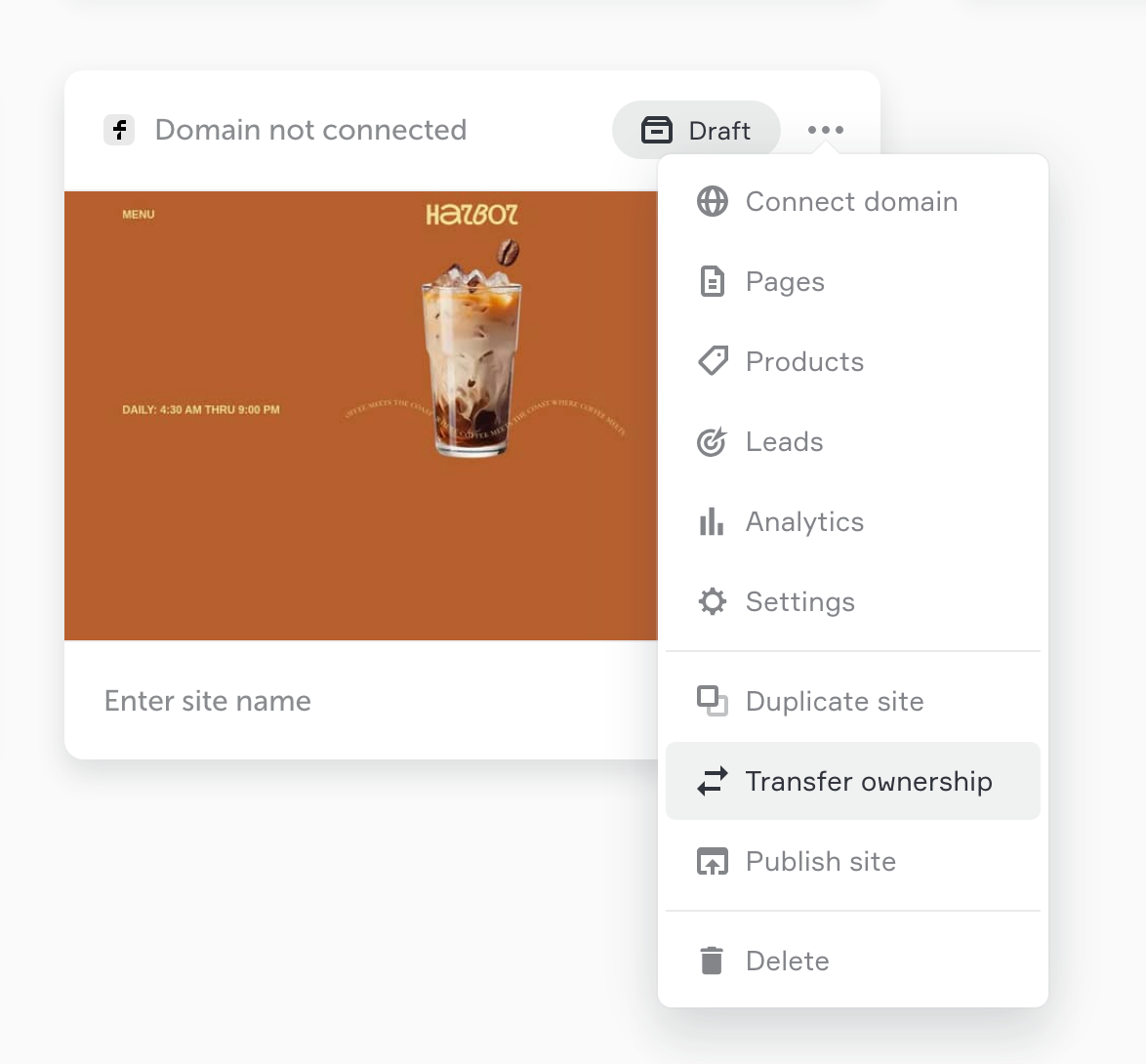
Task: Click the Analytics bar chart icon
Action: click(x=712, y=521)
